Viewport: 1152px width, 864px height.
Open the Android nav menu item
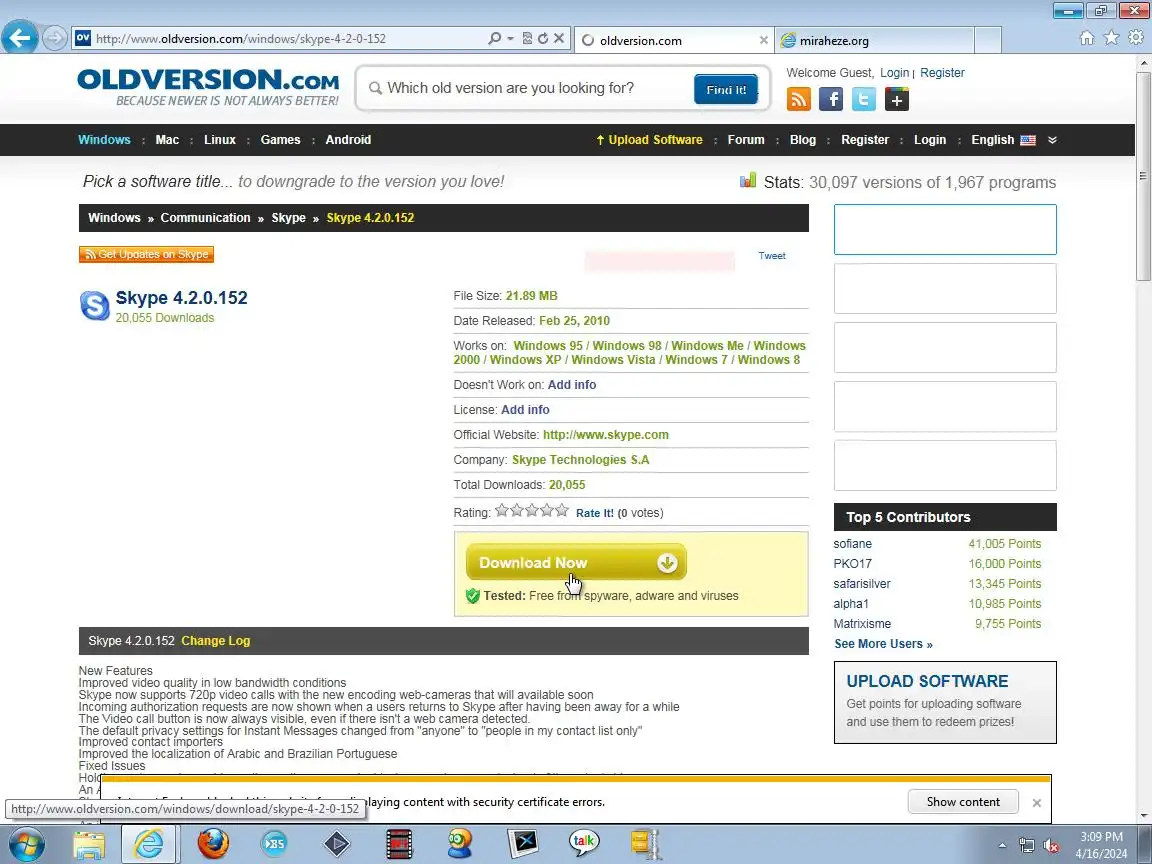click(x=348, y=140)
